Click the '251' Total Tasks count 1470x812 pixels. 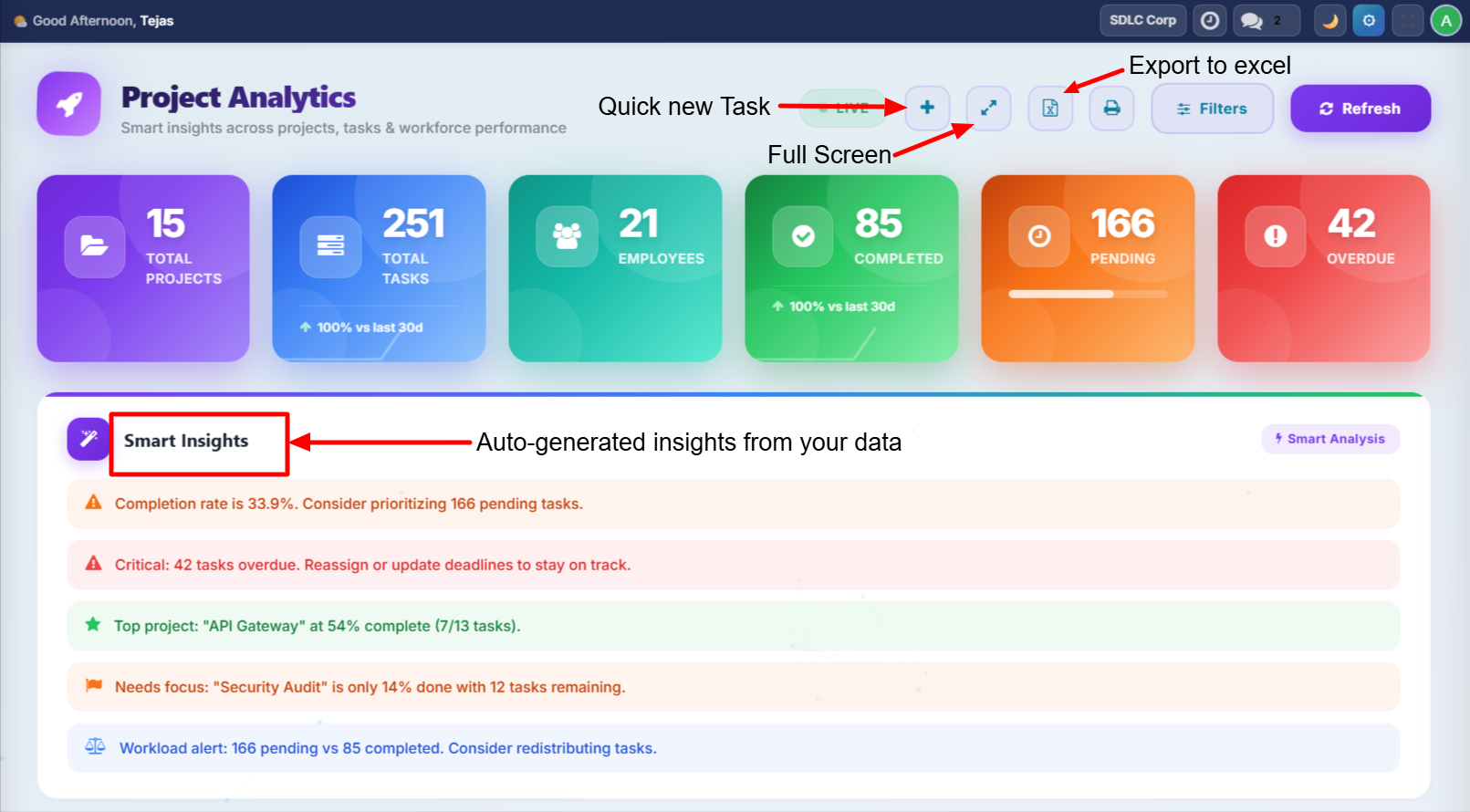point(413,224)
